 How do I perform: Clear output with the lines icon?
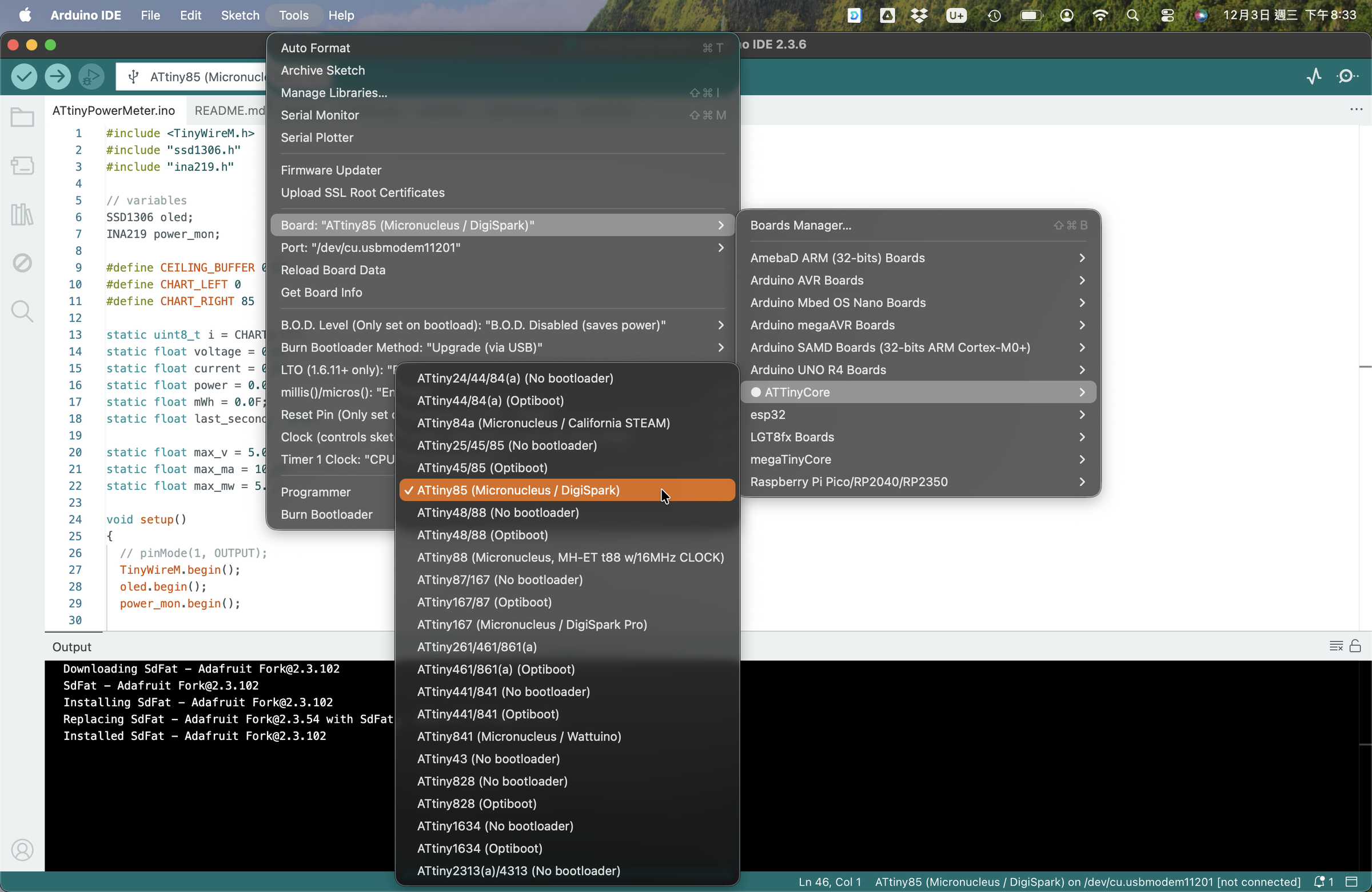pyautogui.click(x=1335, y=646)
